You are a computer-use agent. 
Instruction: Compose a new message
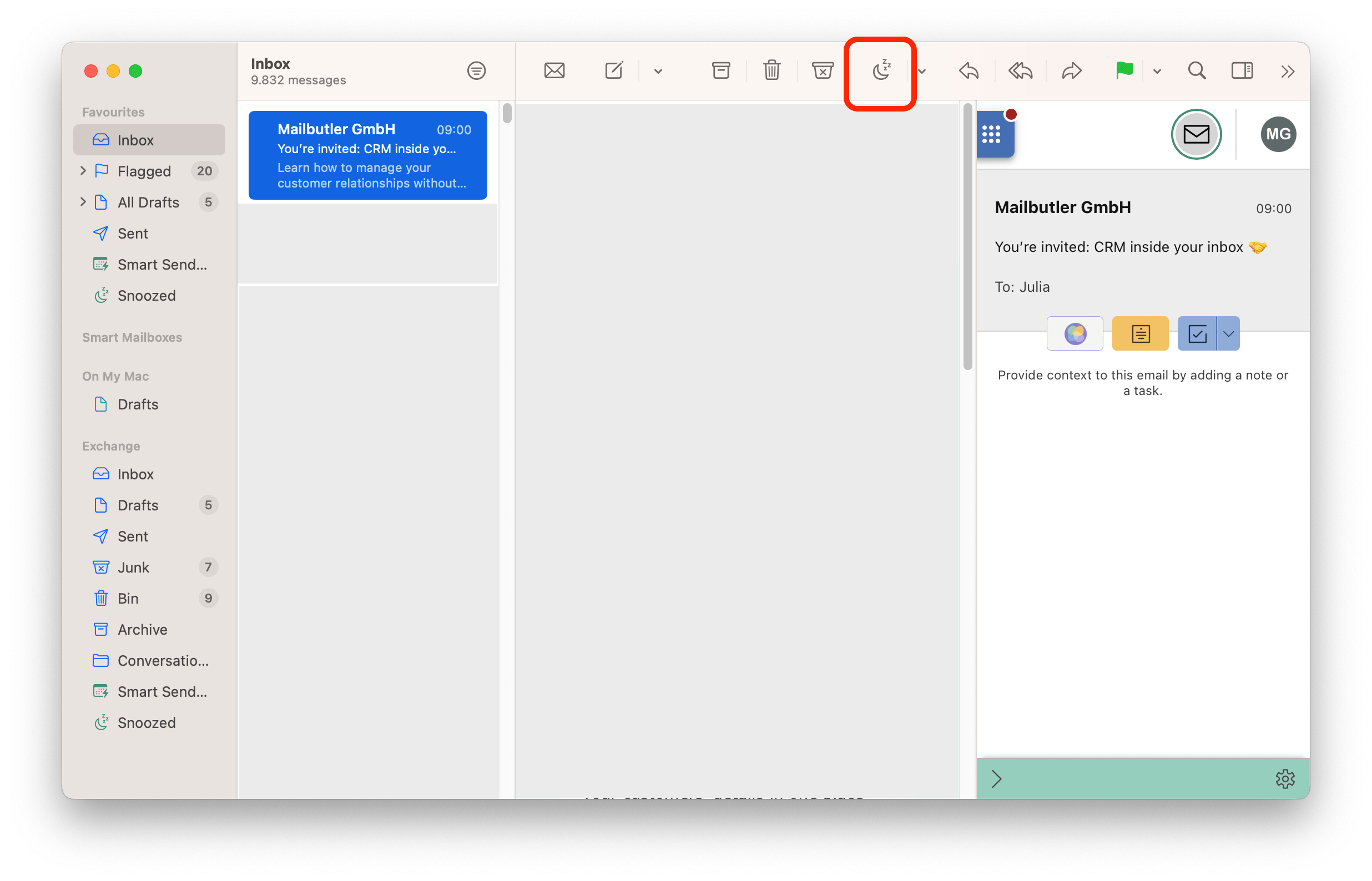coord(613,70)
